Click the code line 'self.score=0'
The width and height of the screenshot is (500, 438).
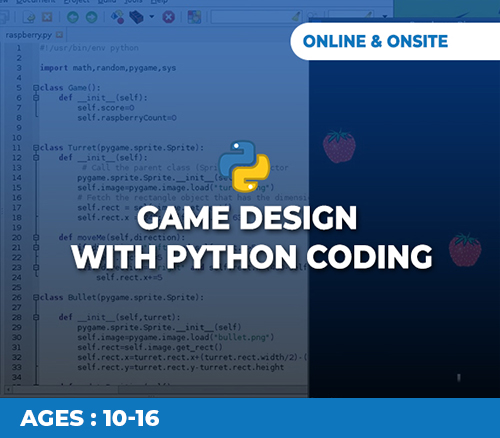pyautogui.click(x=106, y=108)
